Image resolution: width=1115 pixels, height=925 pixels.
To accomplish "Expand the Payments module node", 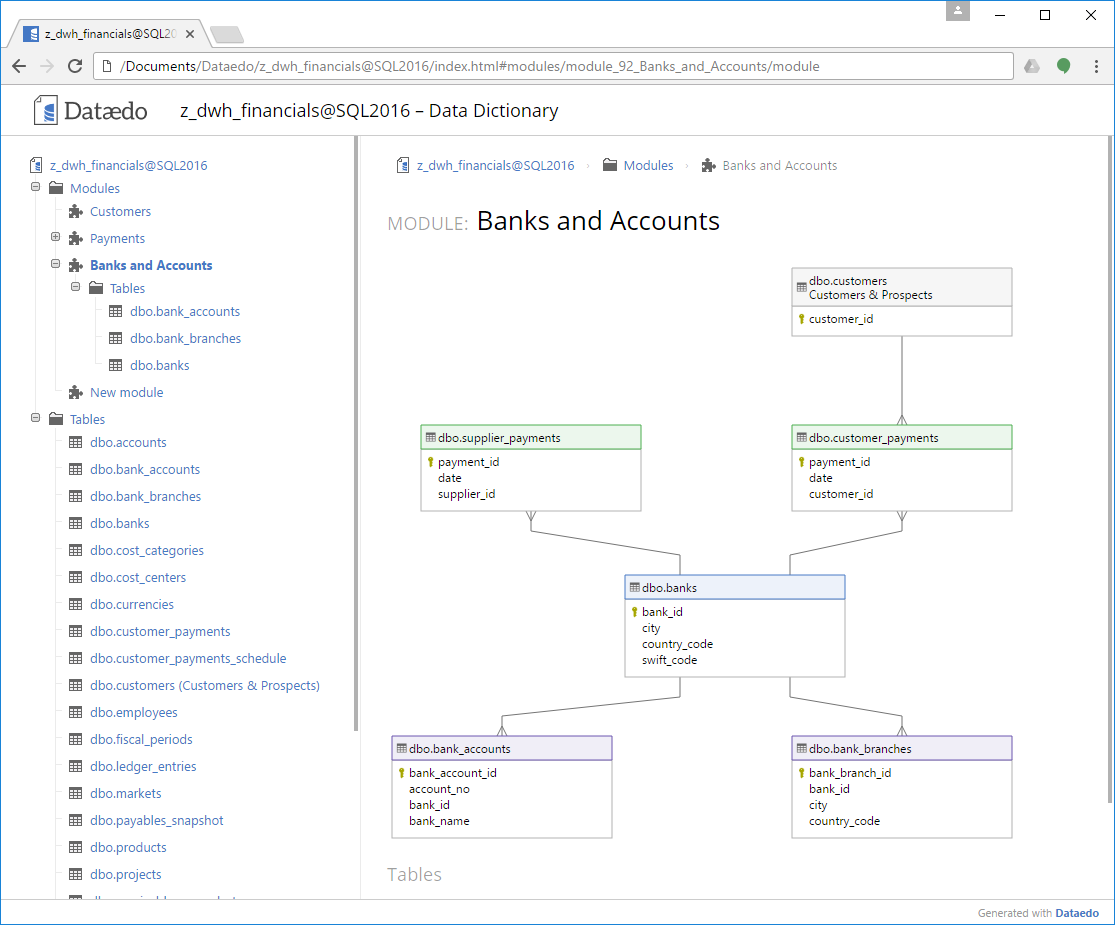I will [x=55, y=237].
